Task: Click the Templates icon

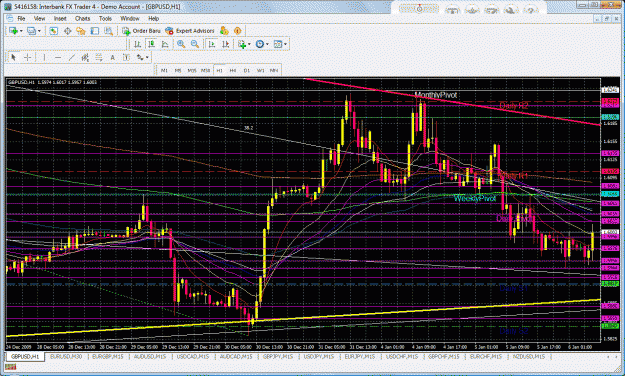Action: [x=278, y=44]
